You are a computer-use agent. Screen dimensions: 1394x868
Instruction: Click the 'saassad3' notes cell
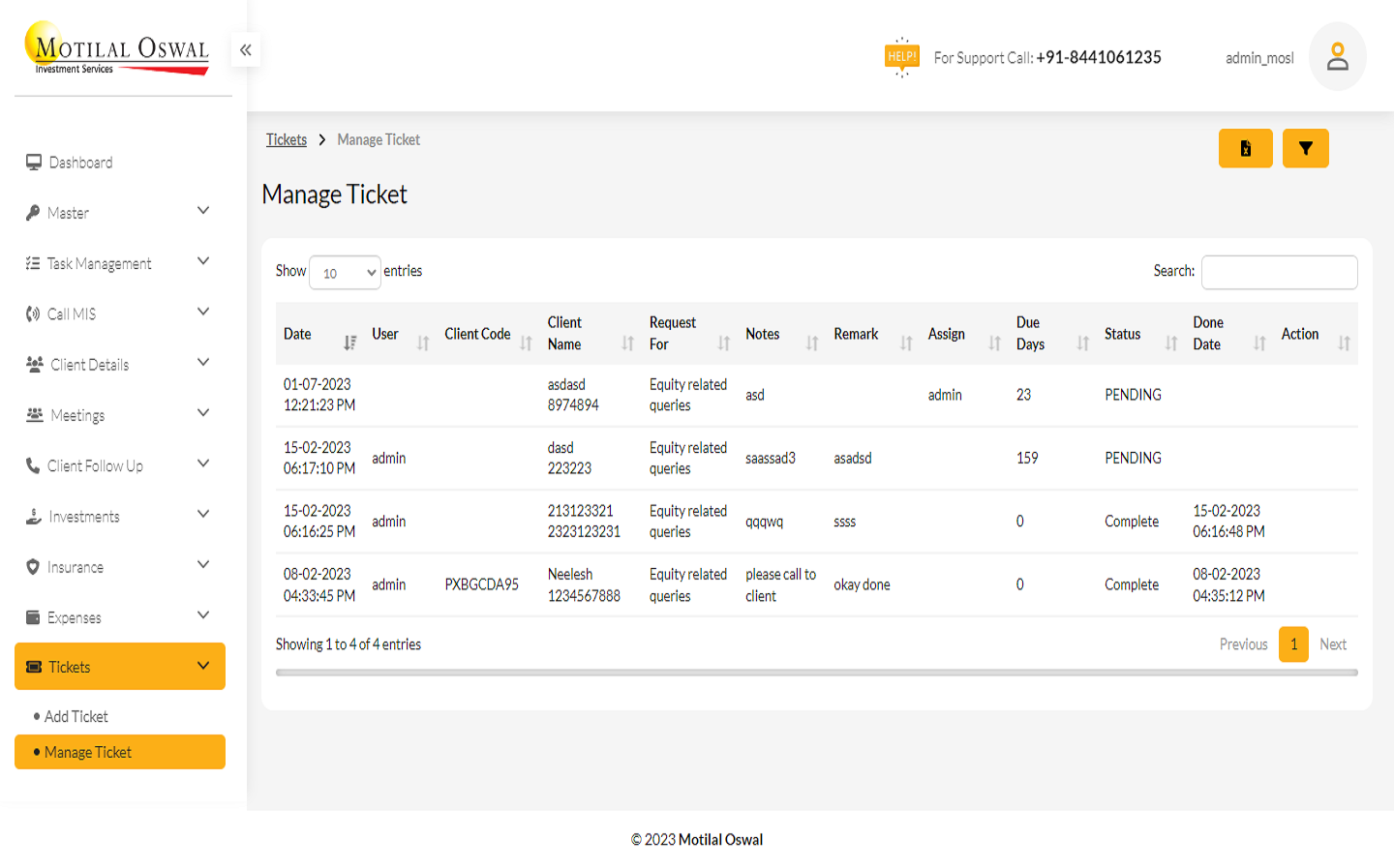(771, 458)
